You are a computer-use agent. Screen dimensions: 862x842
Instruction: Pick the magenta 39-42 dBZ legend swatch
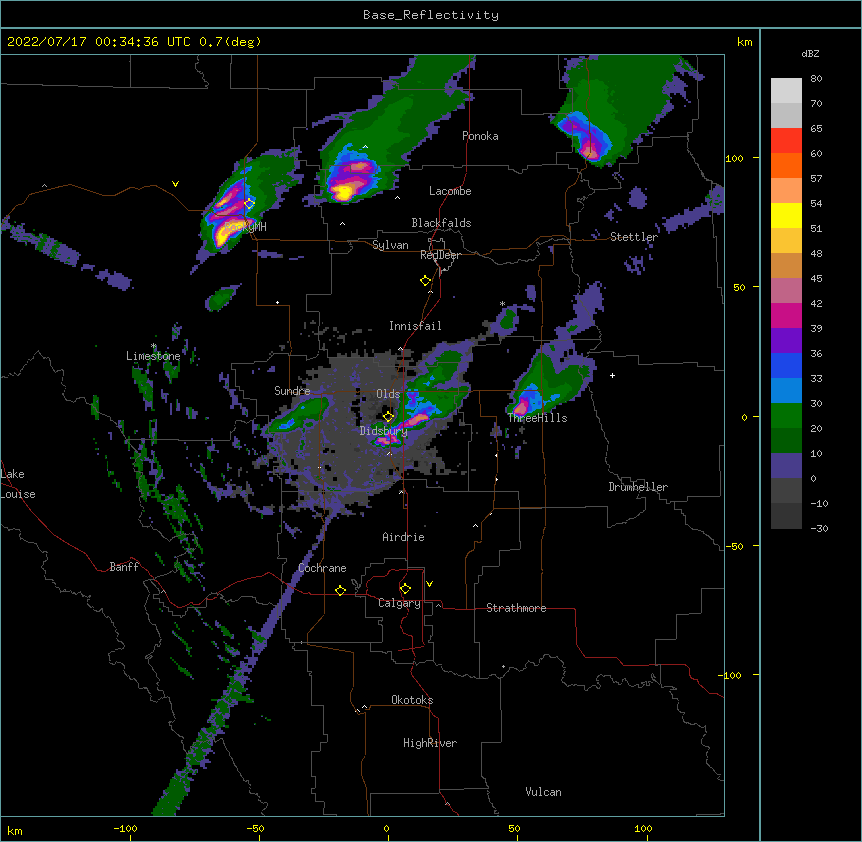coord(786,315)
